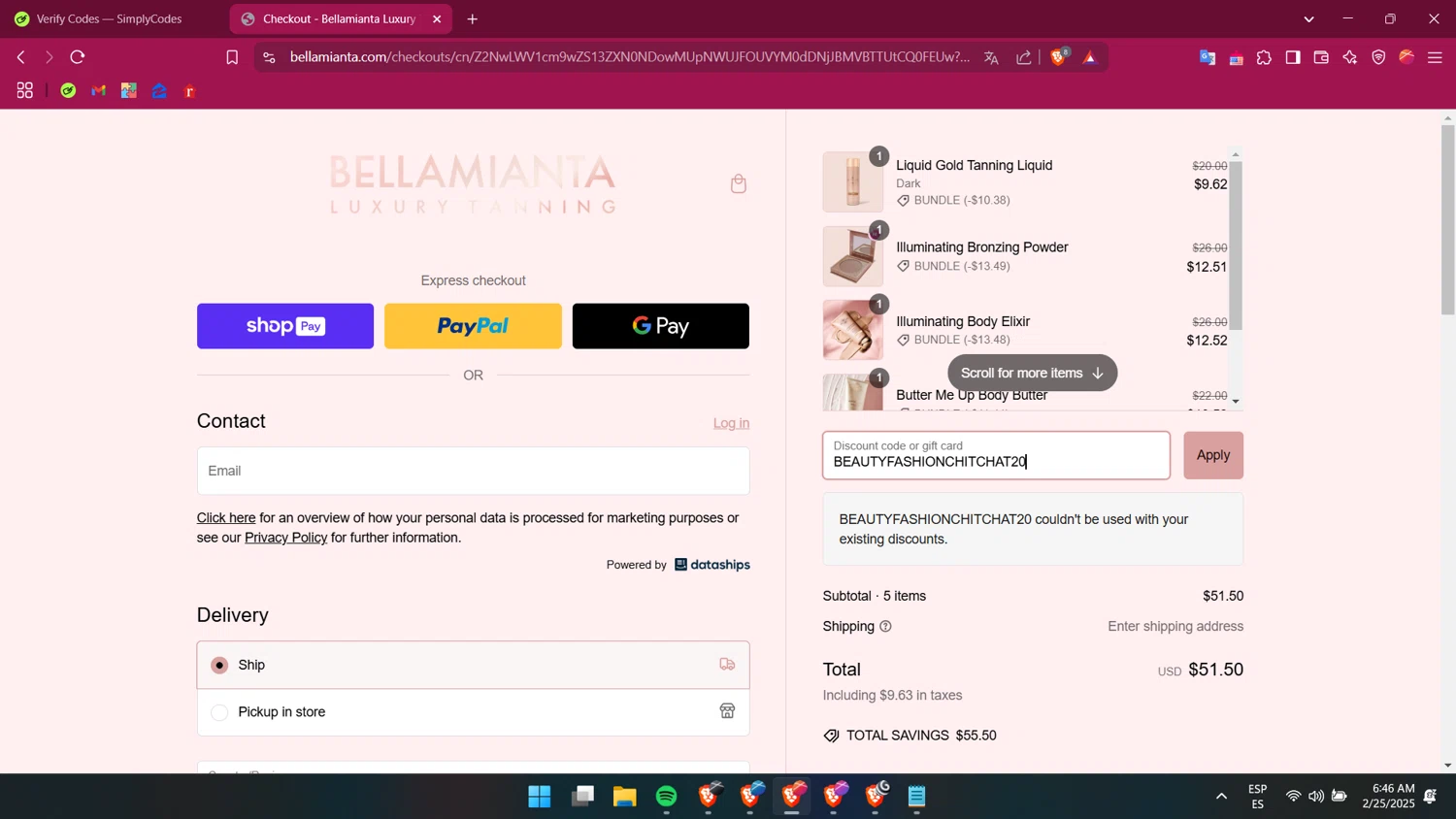Click the shipping info question mark icon
This screenshot has width=1456, height=819.
(x=885, y=627)
